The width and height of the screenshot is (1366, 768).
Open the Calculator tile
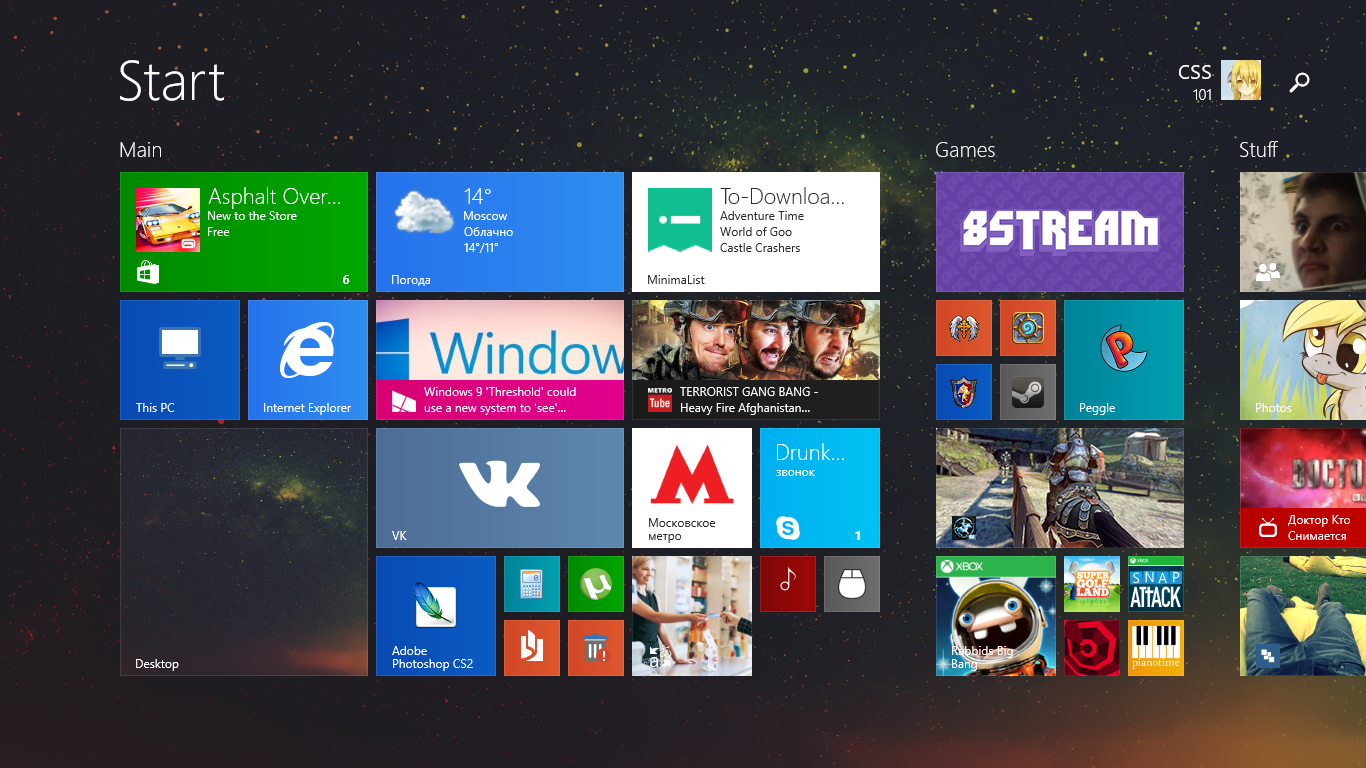(x=532, y=584)
